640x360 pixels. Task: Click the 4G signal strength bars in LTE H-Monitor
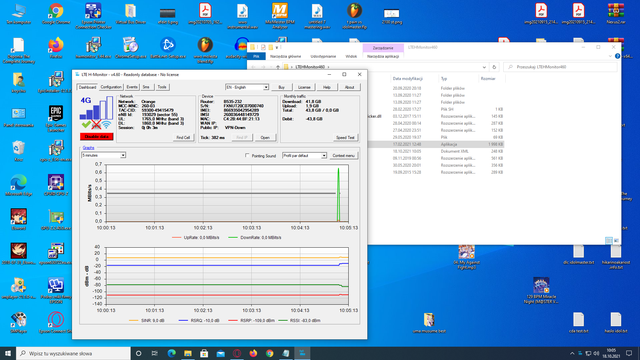[x=97, y=107]
